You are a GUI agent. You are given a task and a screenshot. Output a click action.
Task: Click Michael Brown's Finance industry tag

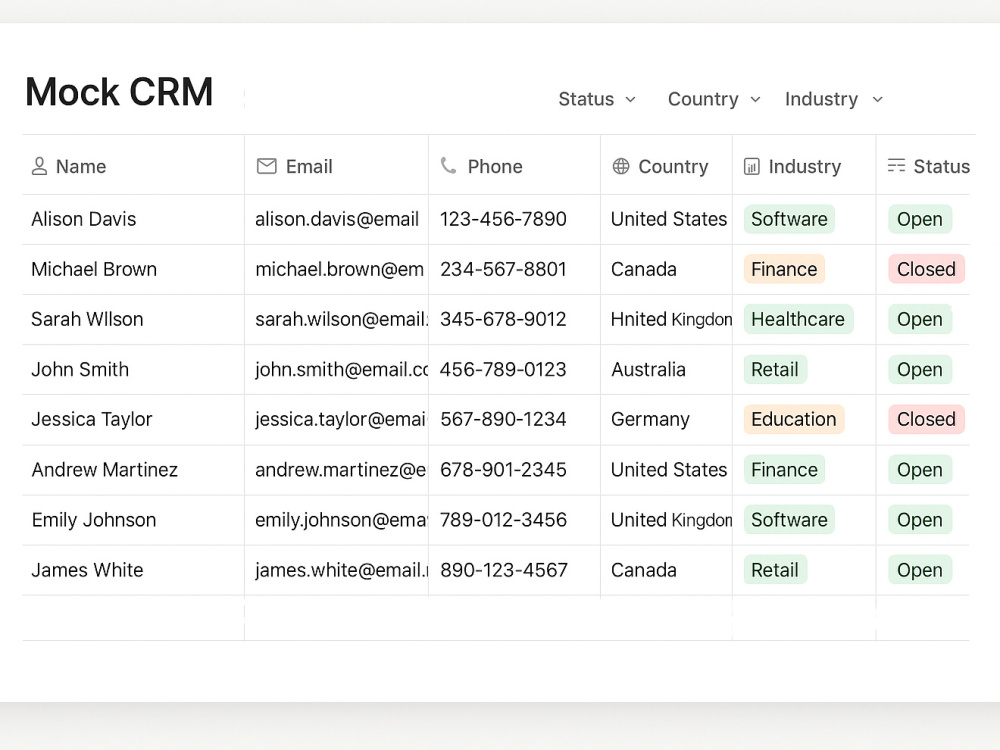point(784,269)
